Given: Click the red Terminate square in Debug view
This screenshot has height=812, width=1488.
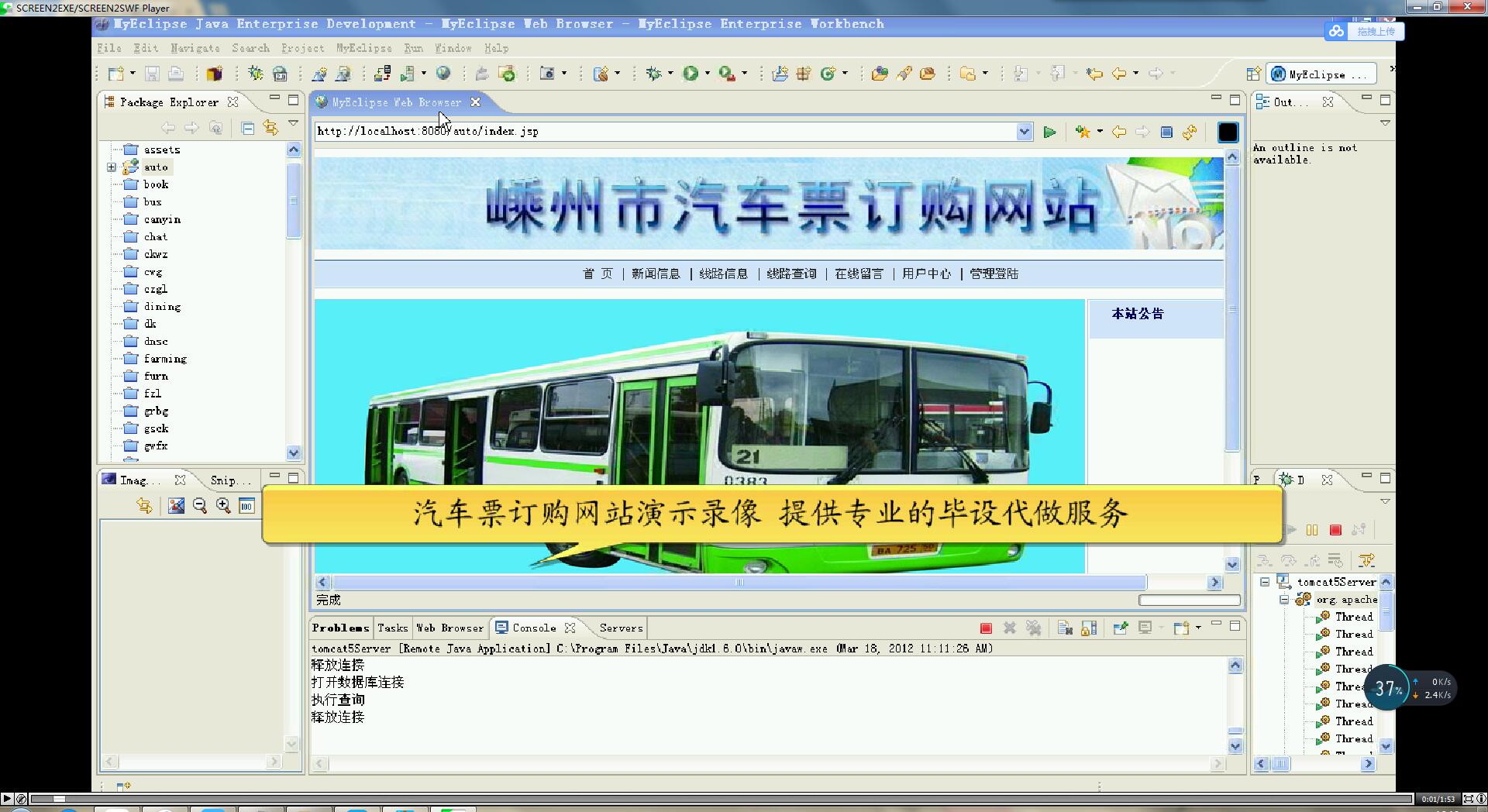Looking at the screenshot, I should pyautogui.click(x=1335, y=530).
